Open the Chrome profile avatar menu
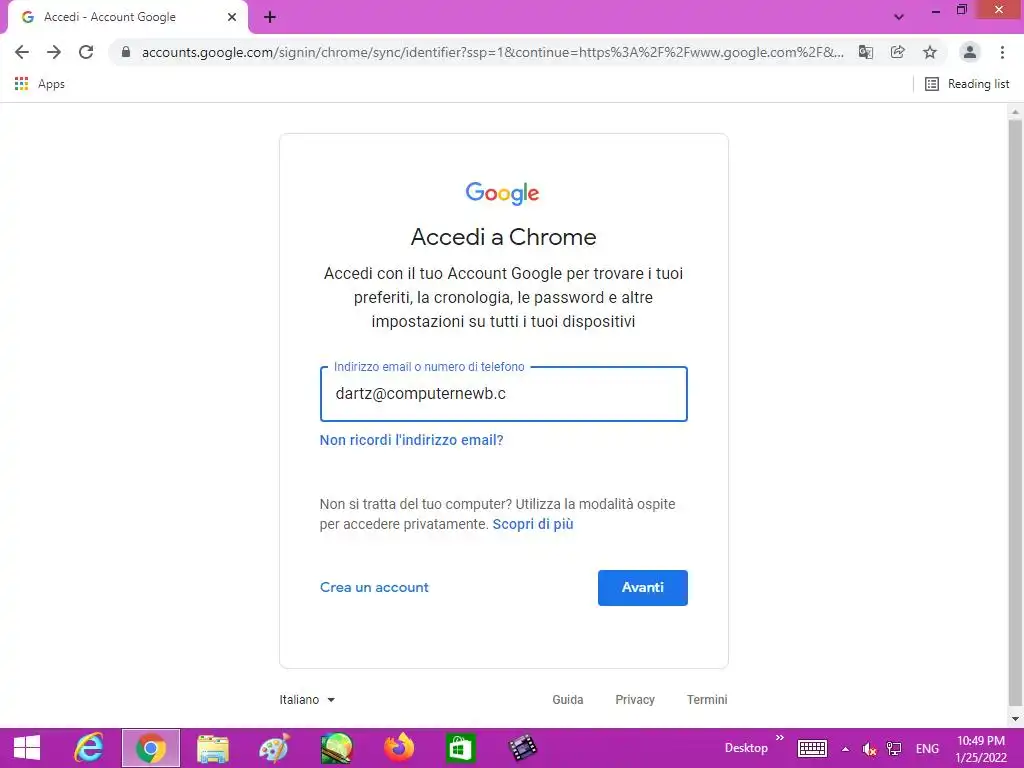This screenshot has width=1024, height=768. pos(970,52)
